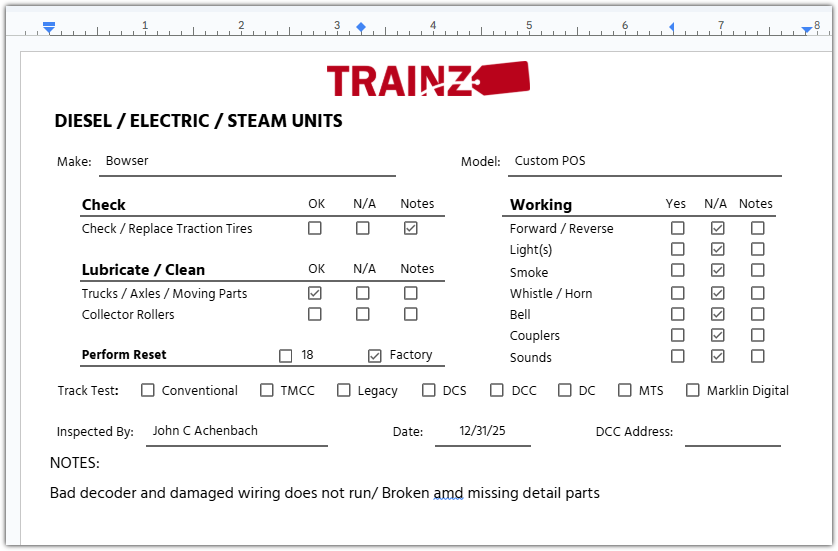The width and height of the screenshot is (838, 551).
Task: Click the 'Working' section heading
Action: click(x=541, y=205)
